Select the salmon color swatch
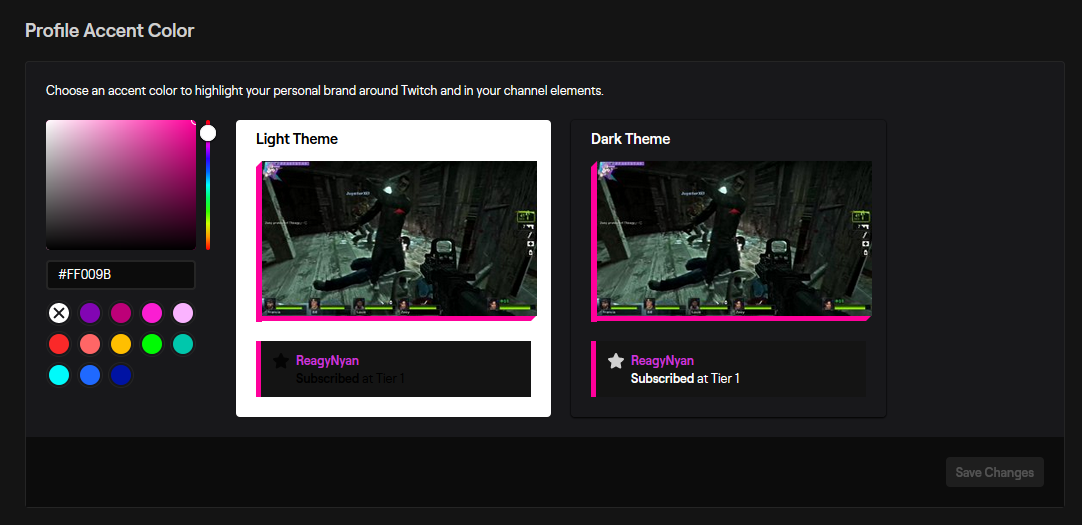The image size is (1082, 525). (x=90, y=344)
